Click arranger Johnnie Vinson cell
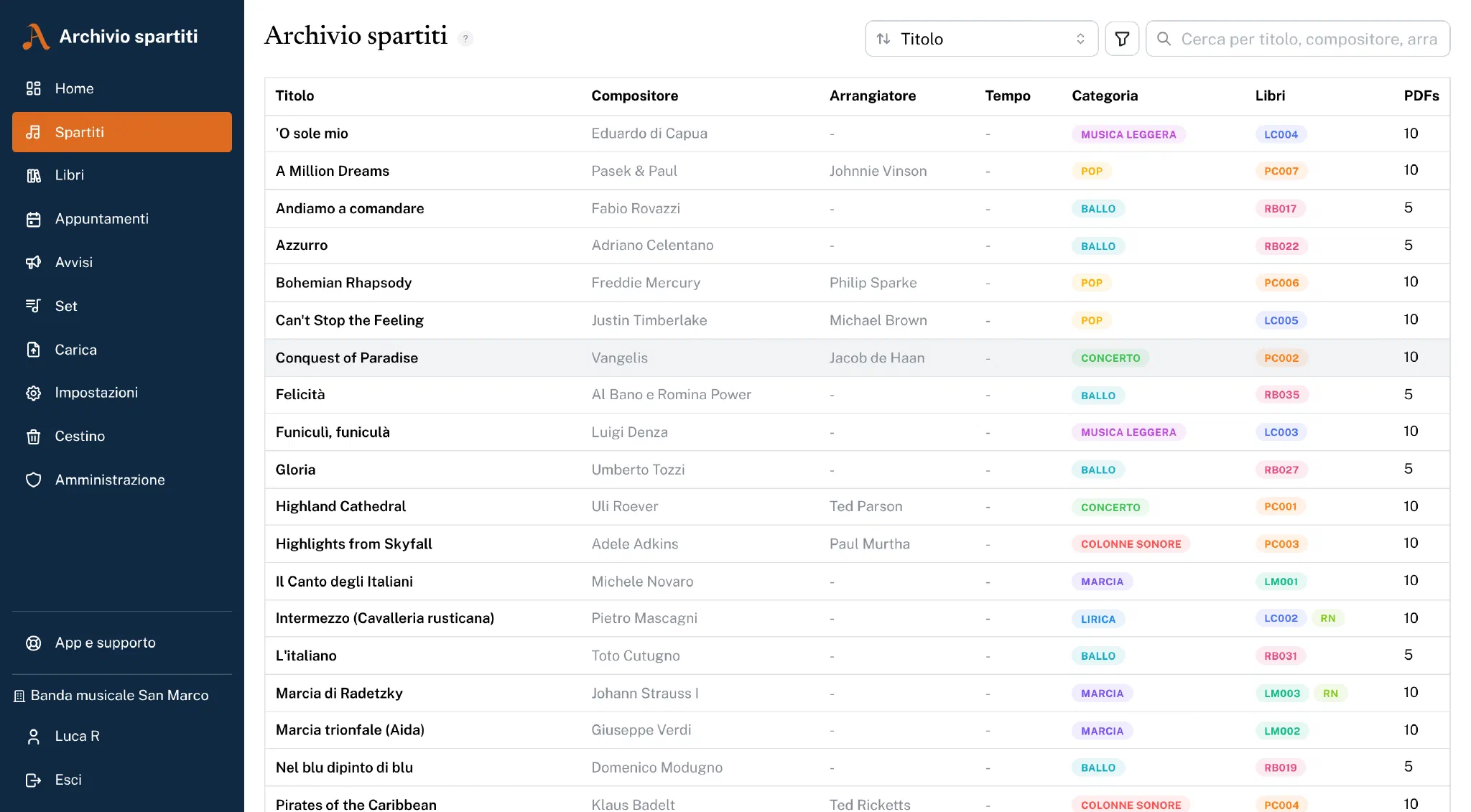Viewport: 1471px width, 812px height. 878,171
